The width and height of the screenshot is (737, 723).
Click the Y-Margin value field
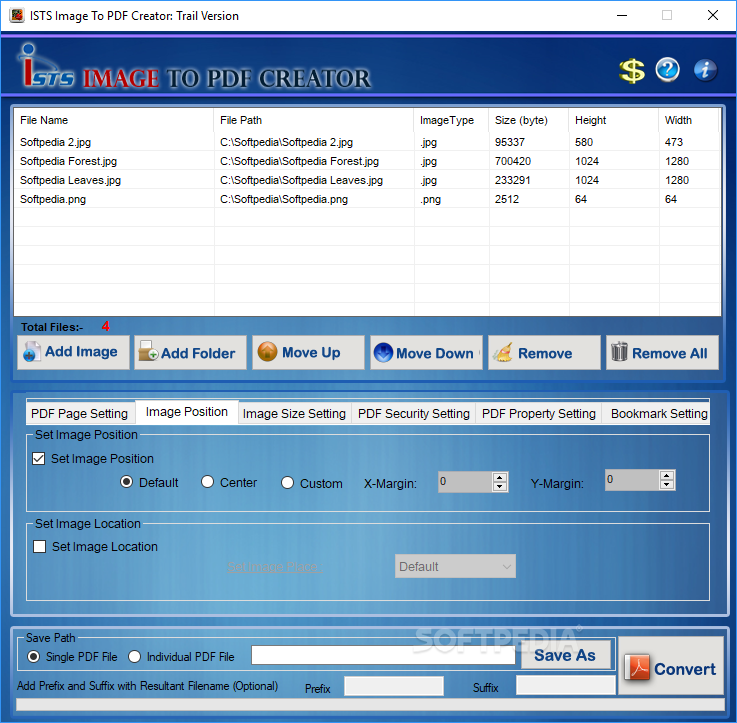632,480
